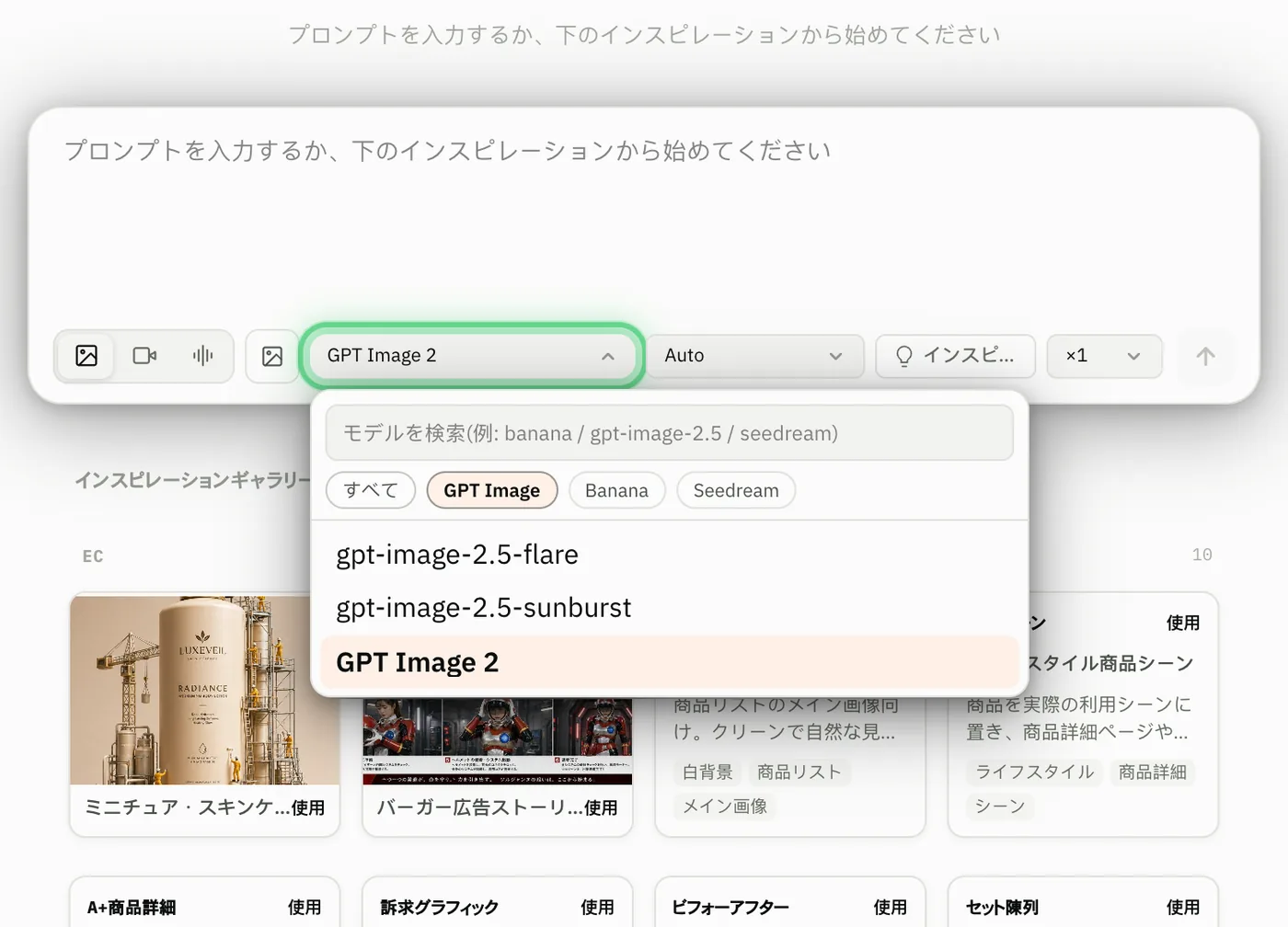This screenshot has width=1288, height=927.
Task: Click the インスピ... lightbulb button
Action: (955, 356)
